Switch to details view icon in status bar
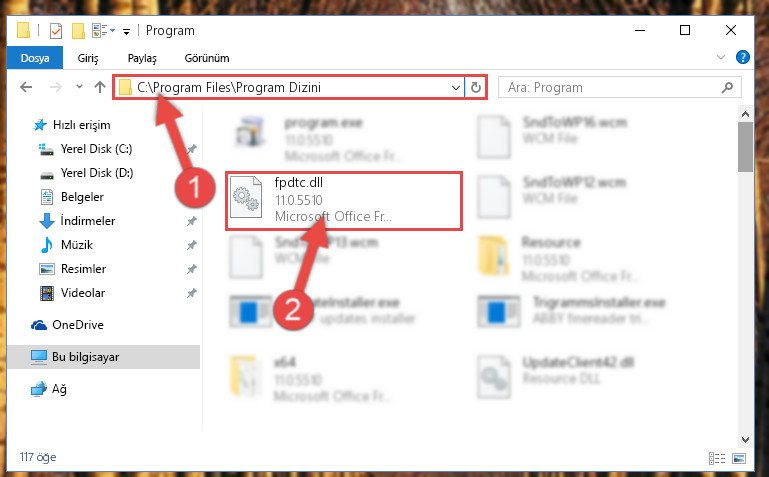The width and height of the screenshot is (769, 477). (x=717, y=458)
